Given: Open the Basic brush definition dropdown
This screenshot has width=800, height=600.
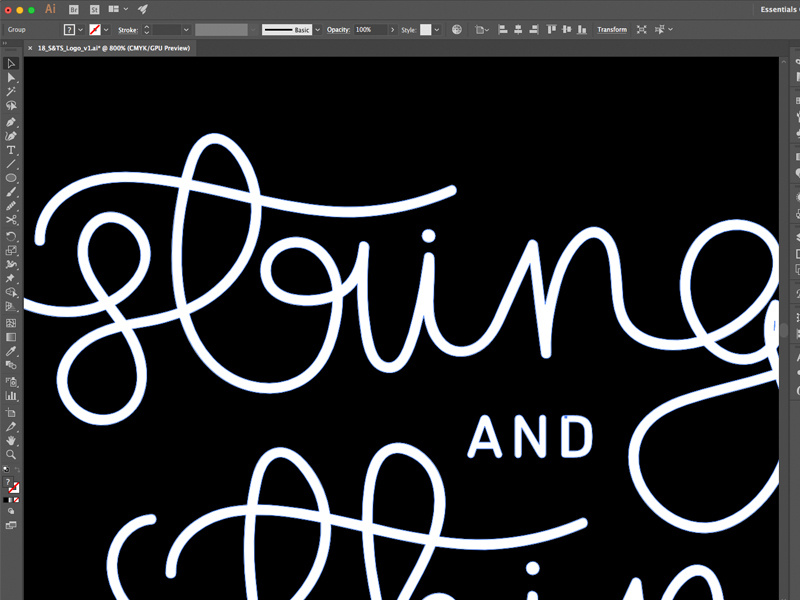Looking at the screenshot, I should pyautogui.click(x=318, y=30).
